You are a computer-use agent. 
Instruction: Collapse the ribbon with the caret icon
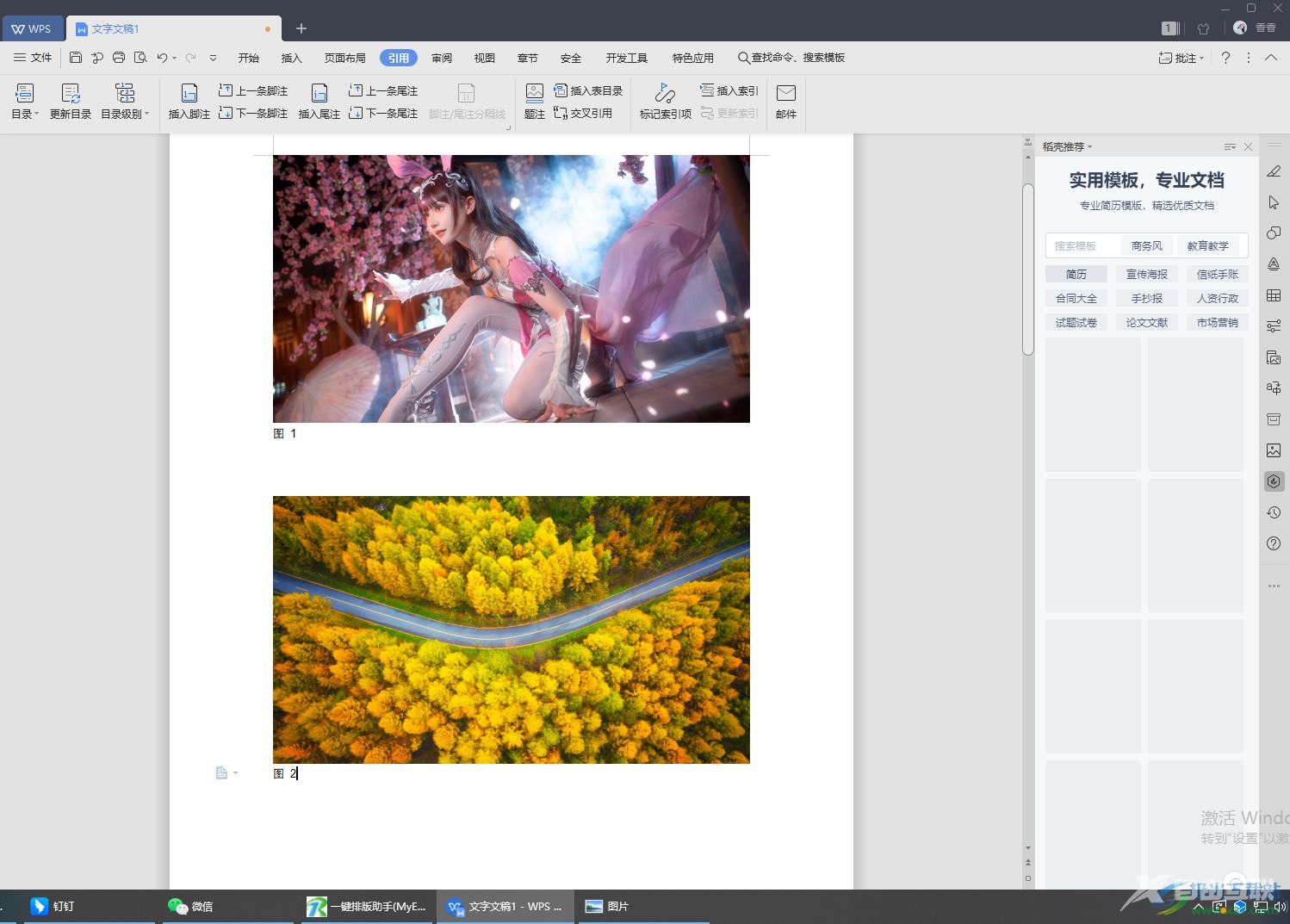pos(1271,58)
